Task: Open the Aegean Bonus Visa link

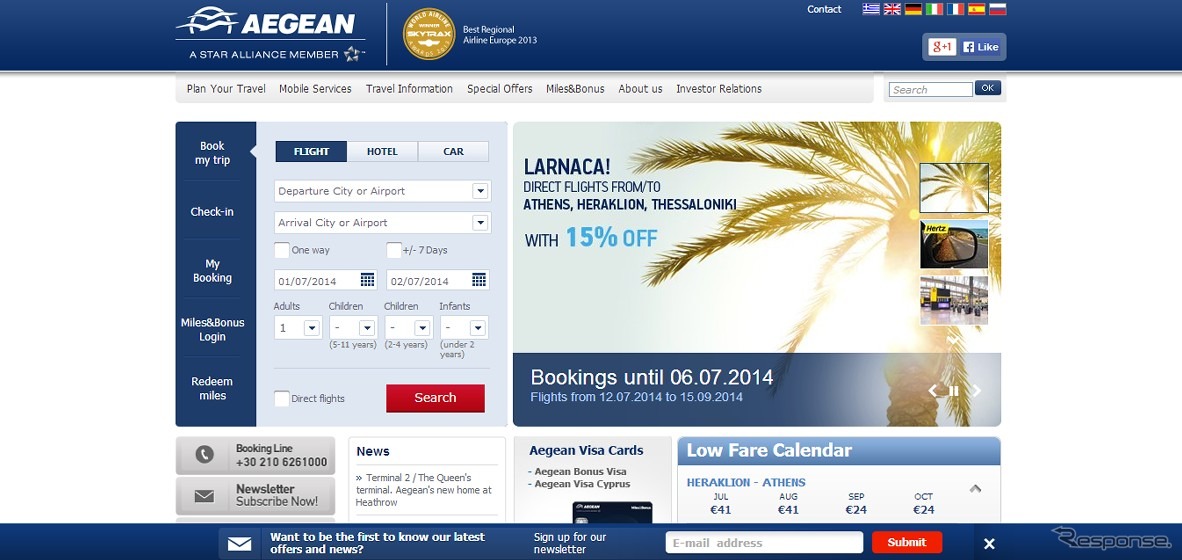Action: coord(580,471)
